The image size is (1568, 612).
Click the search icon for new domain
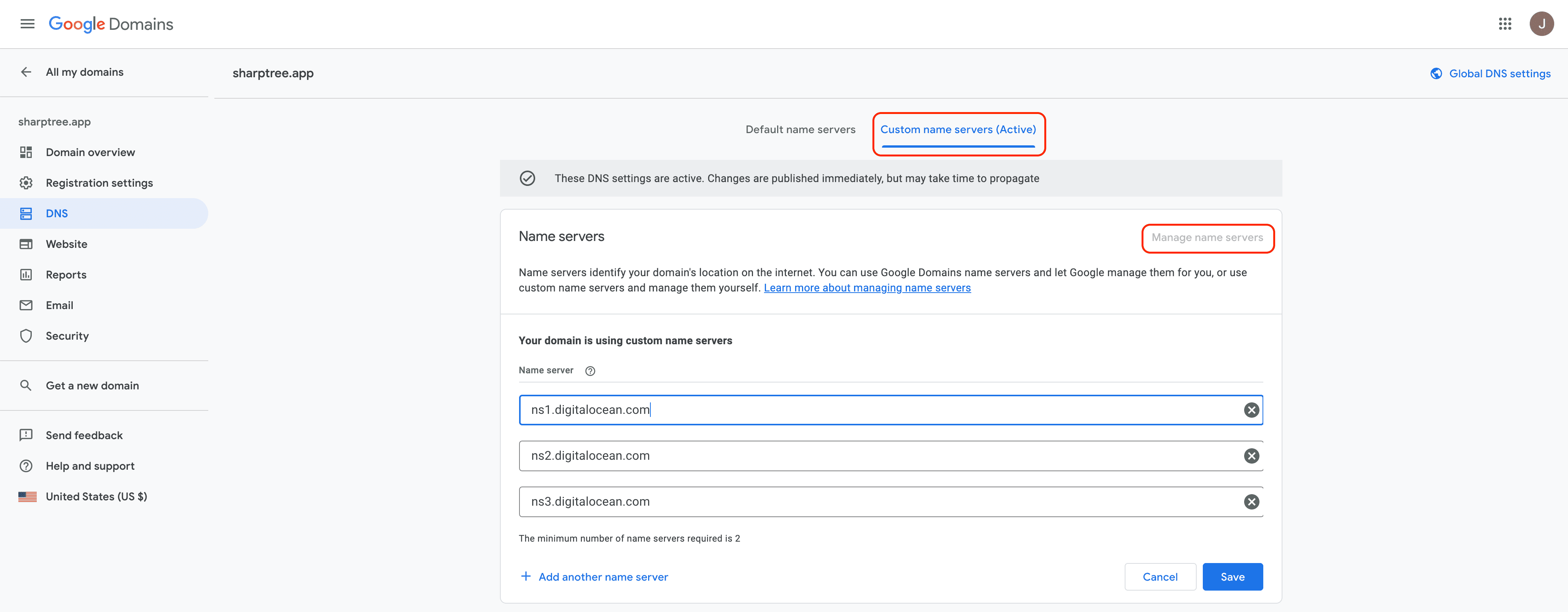click(x=26, y=385)
